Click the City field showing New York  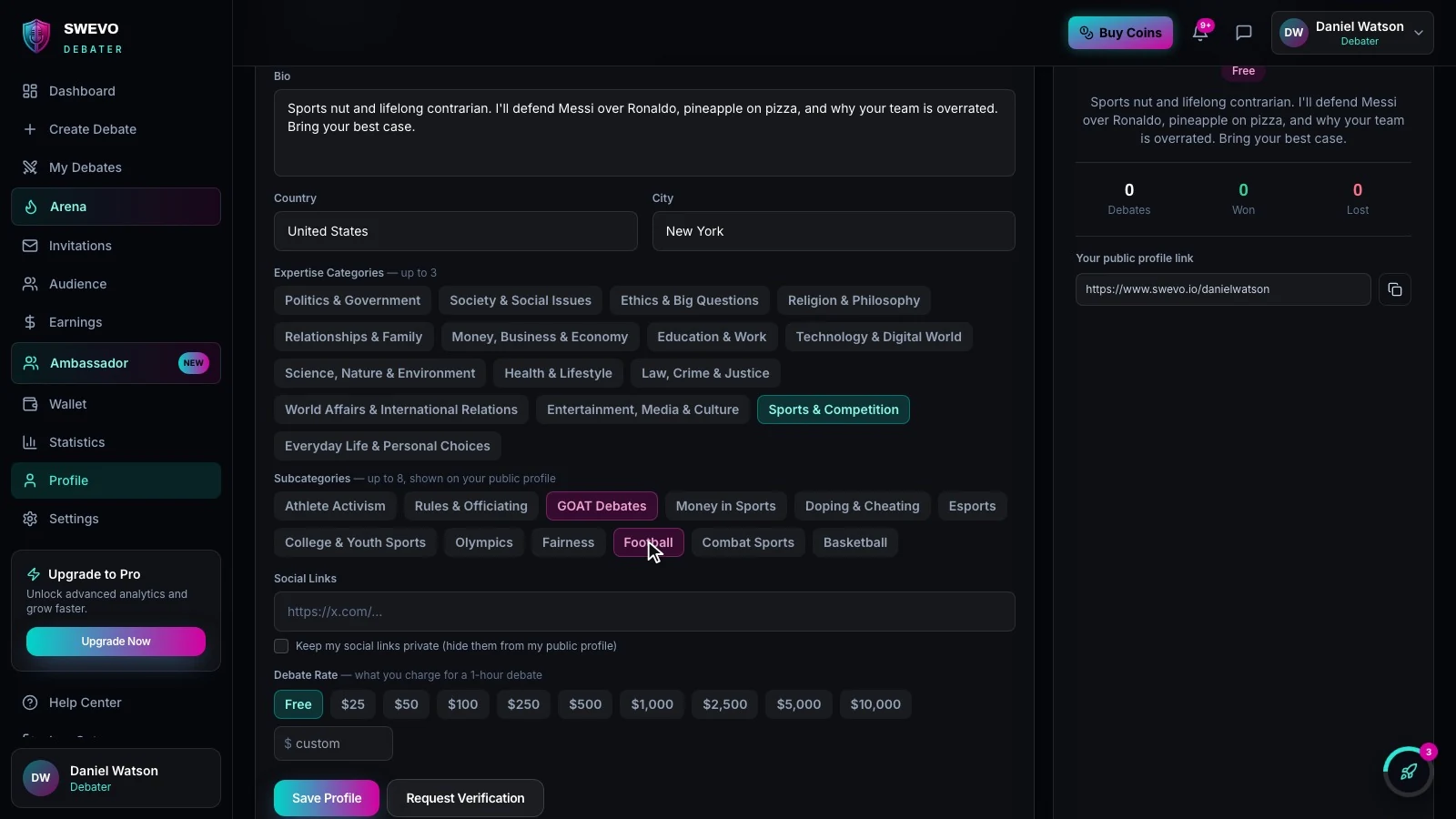click(834, 231)
